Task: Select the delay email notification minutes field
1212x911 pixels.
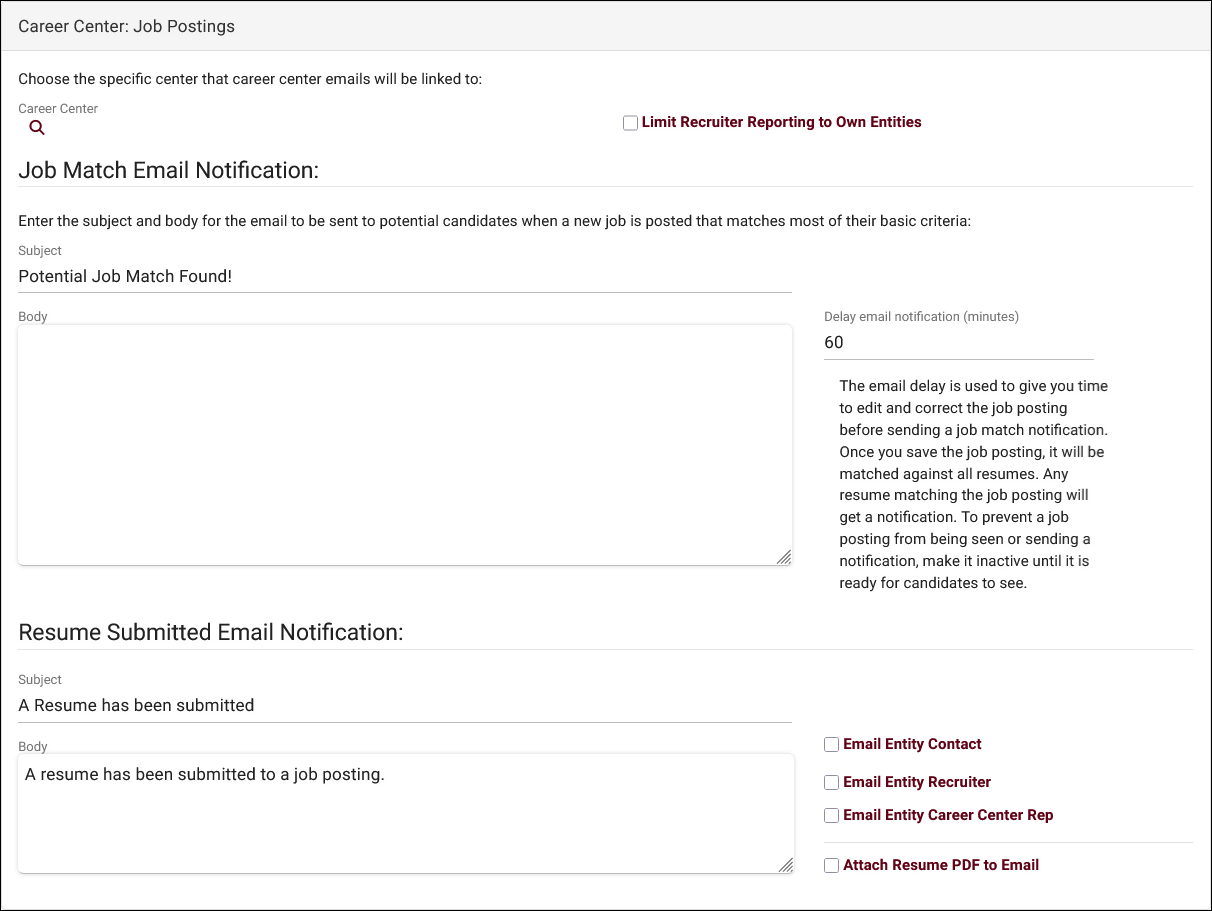Action: tap(957, 343)
